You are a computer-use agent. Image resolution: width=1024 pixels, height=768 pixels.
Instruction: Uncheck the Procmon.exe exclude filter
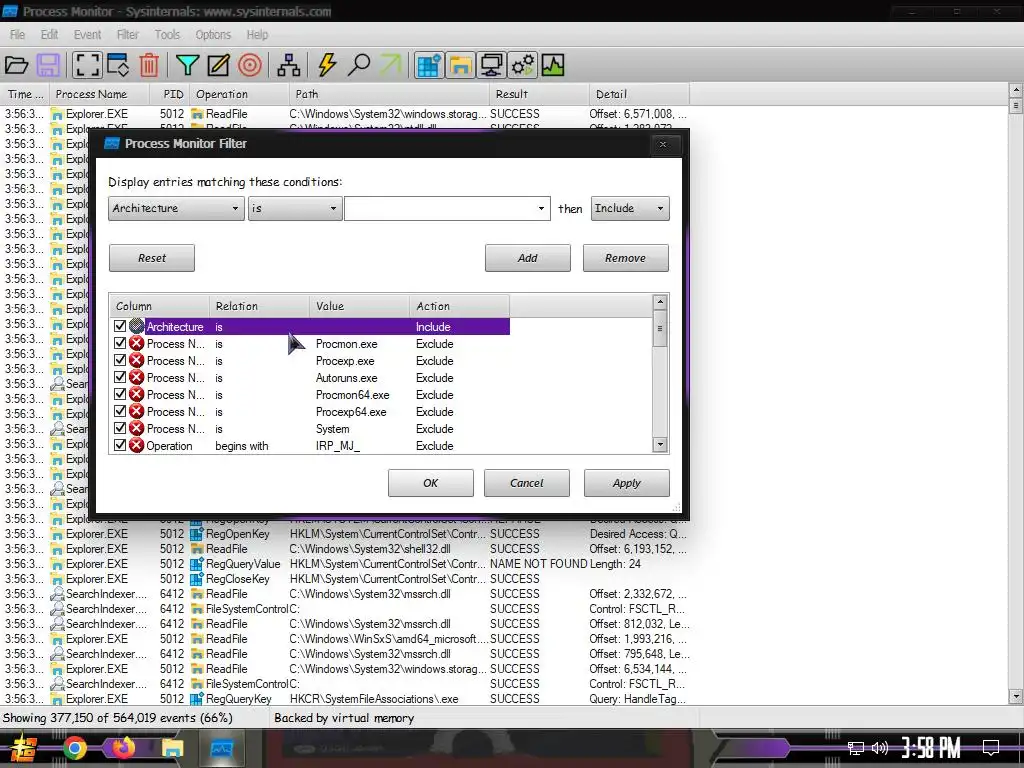point(120,343)
